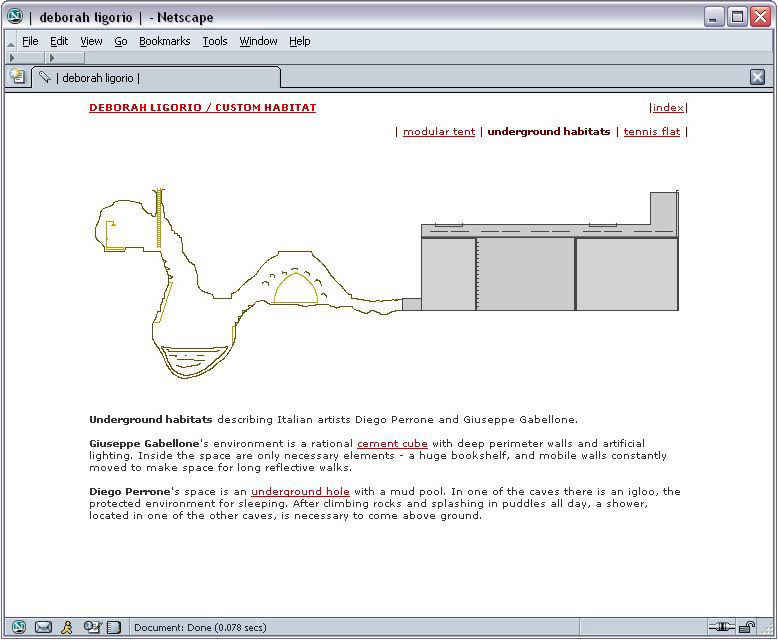Click the padlock security icon
The width and height of the screenshot is (778, 640).
pyautogui.click(x=747, y=628)
